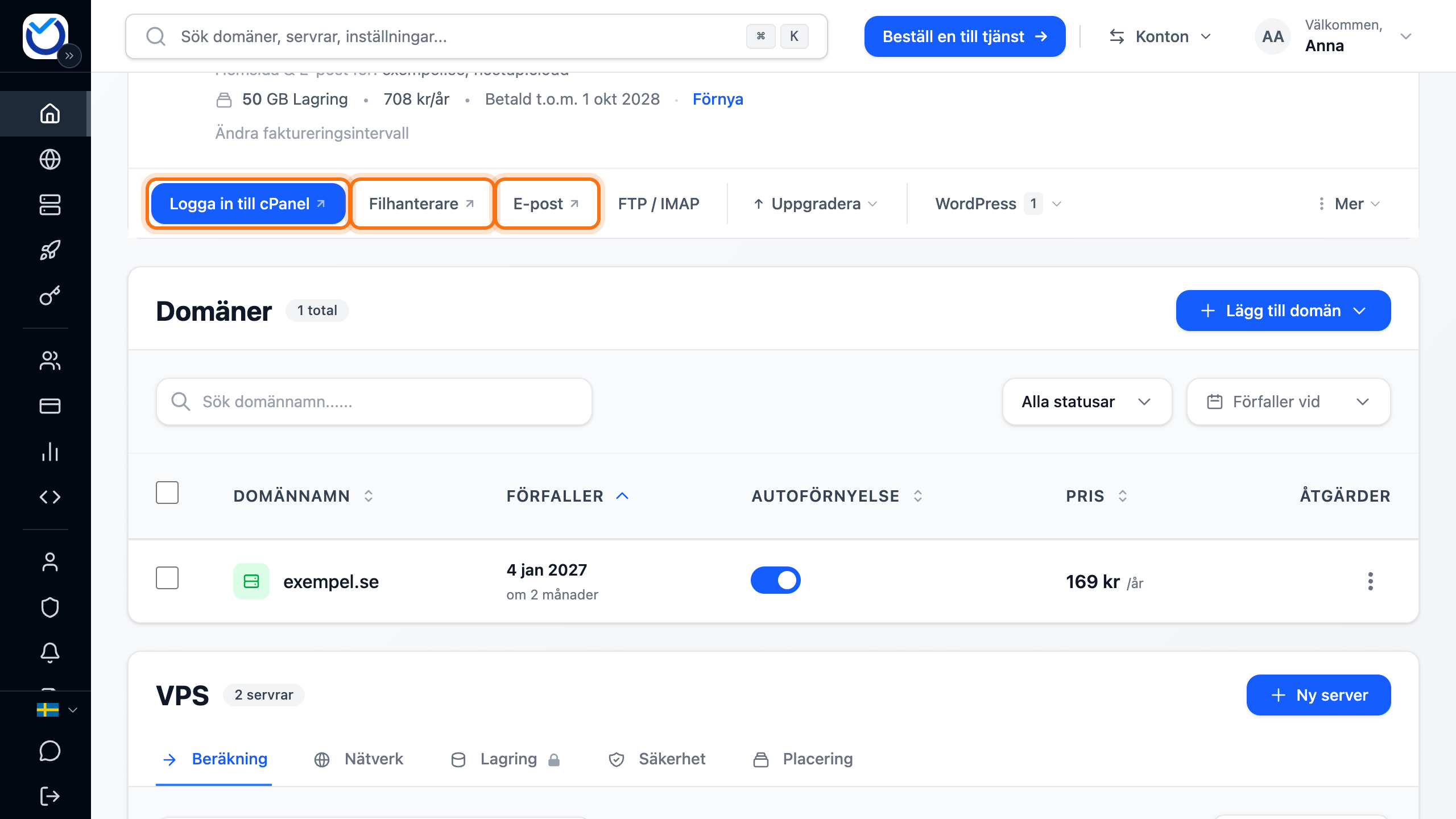The width and height of the screenshot is (1456, 819).
Task: Click Logga in till cPanel button
Action: 248,204
